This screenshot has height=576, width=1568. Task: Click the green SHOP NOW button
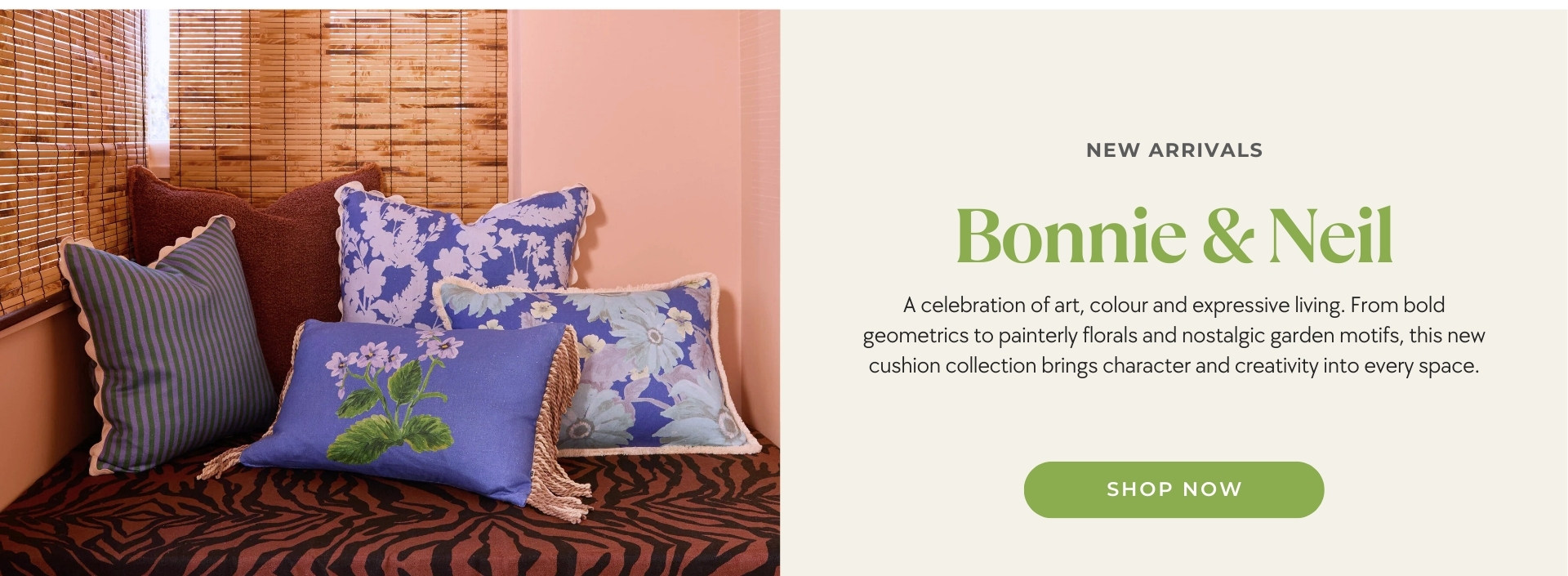(x=1174, y=489)
